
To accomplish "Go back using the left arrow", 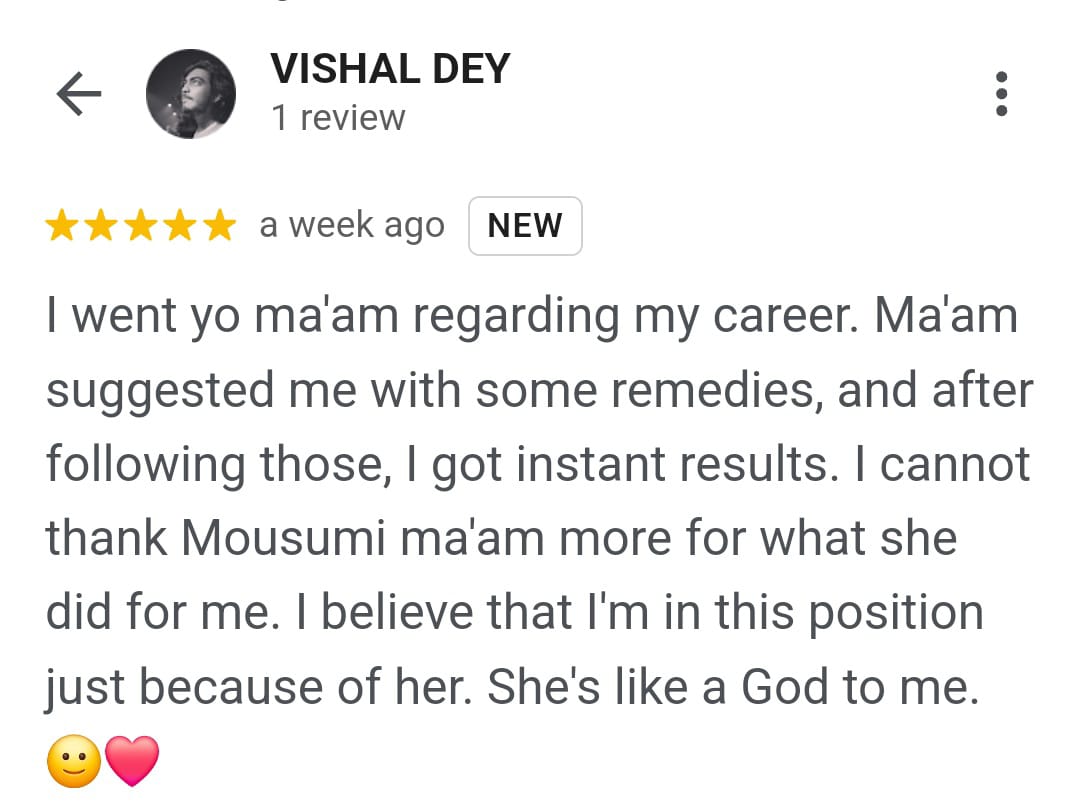I will (x=79, y=94).
